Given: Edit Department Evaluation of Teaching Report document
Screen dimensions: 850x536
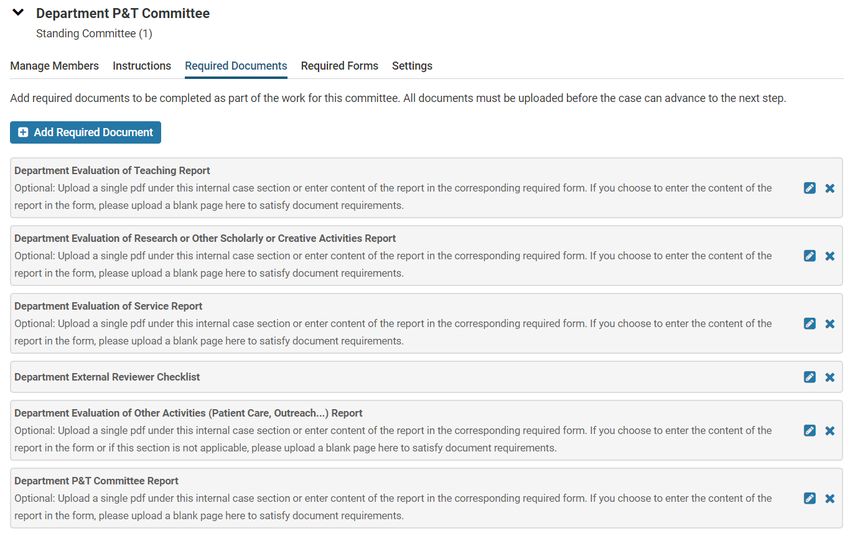Looking at the screenshot, I should click(809, 188).
